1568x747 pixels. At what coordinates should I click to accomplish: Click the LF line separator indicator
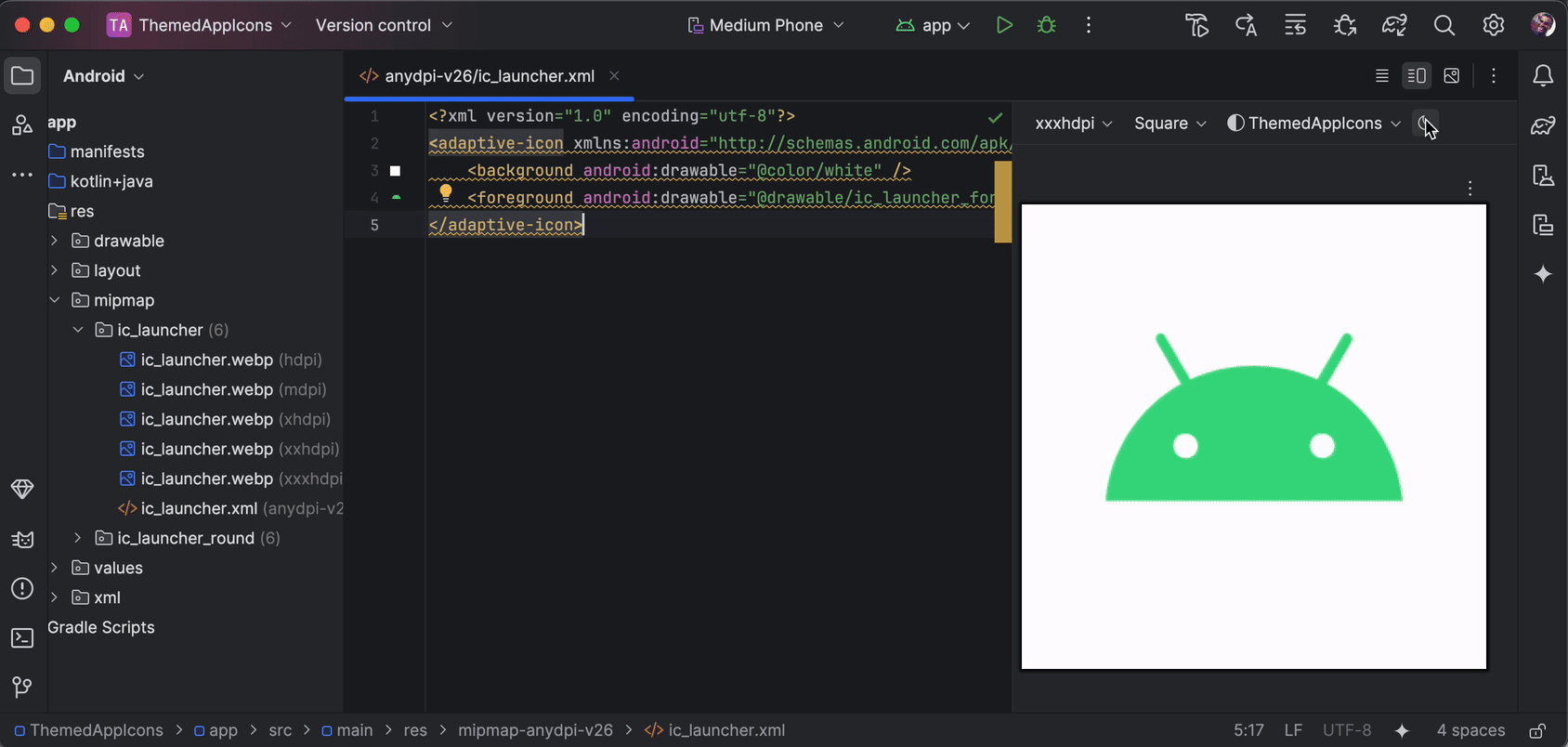1293,731
